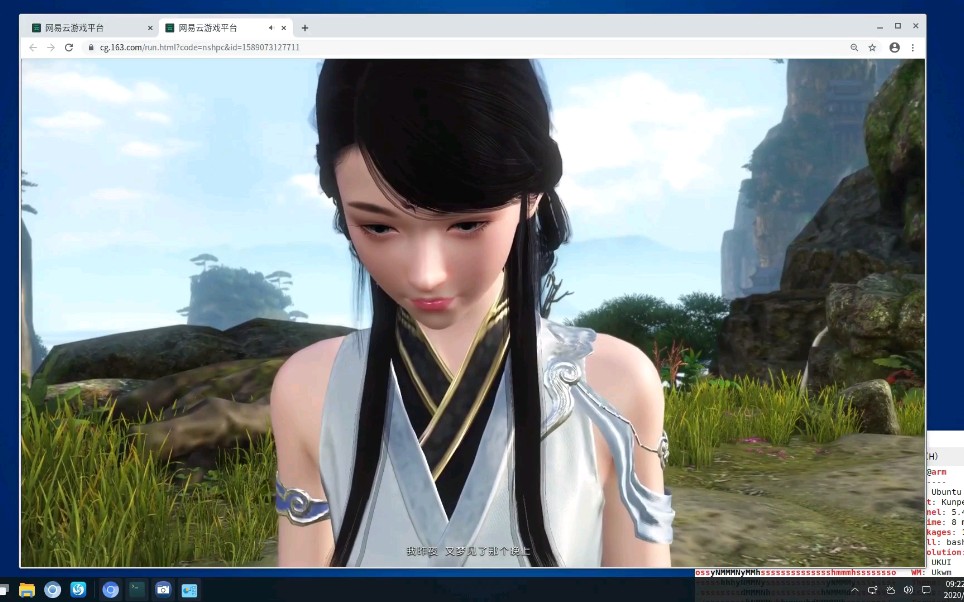Go back to the previous page
Image resolution: width=964 pixels, height=602 pixels.
point(33,47)
